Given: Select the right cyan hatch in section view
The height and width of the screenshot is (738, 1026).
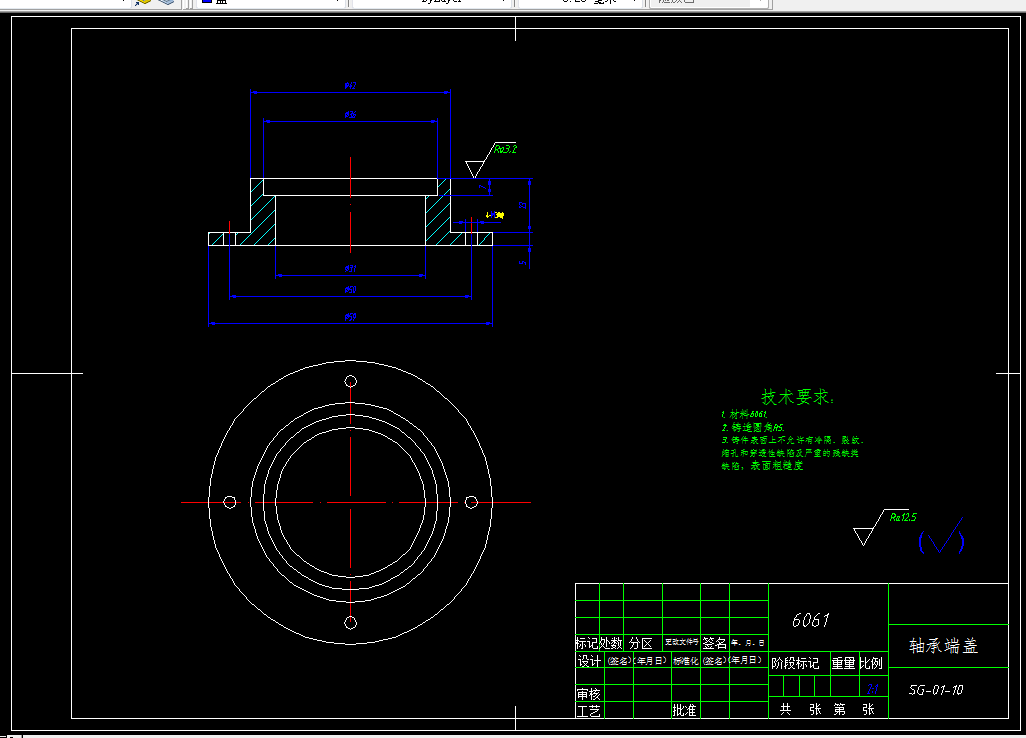Looking at the screenshot, I should pos(442,219).
